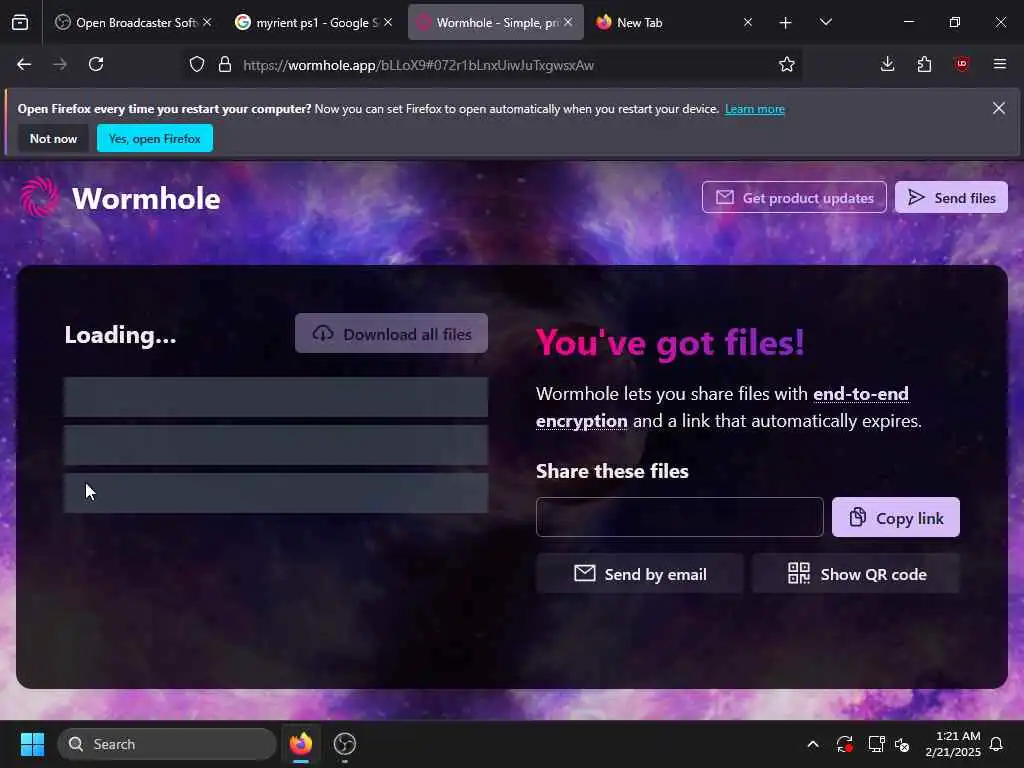1024x768 pixels.
Task: View site security padlock info
Action: (x=225, y=65)
